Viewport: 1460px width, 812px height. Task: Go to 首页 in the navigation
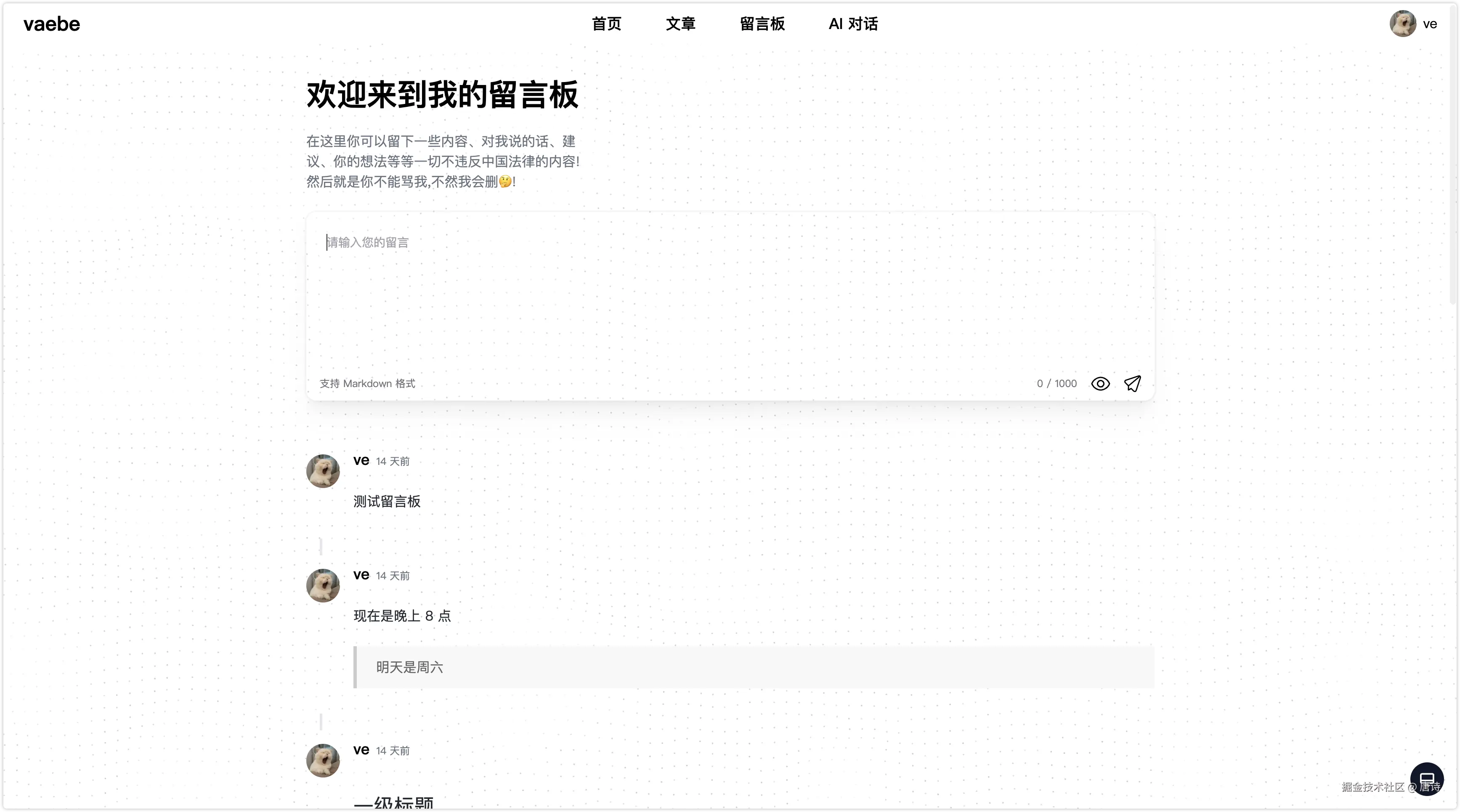[x=606, y=24]
